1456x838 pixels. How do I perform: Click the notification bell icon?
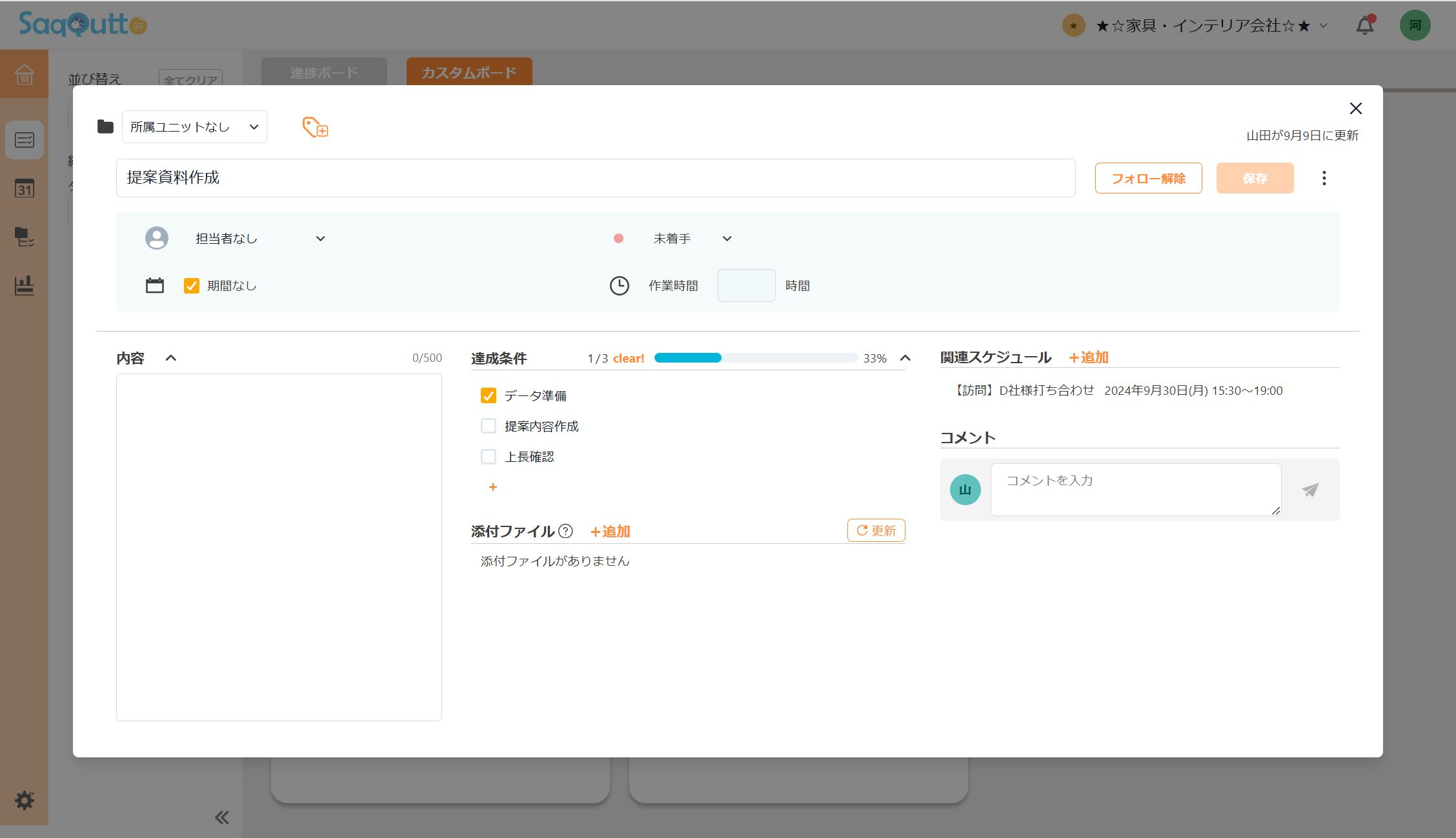click(1364, 26)
